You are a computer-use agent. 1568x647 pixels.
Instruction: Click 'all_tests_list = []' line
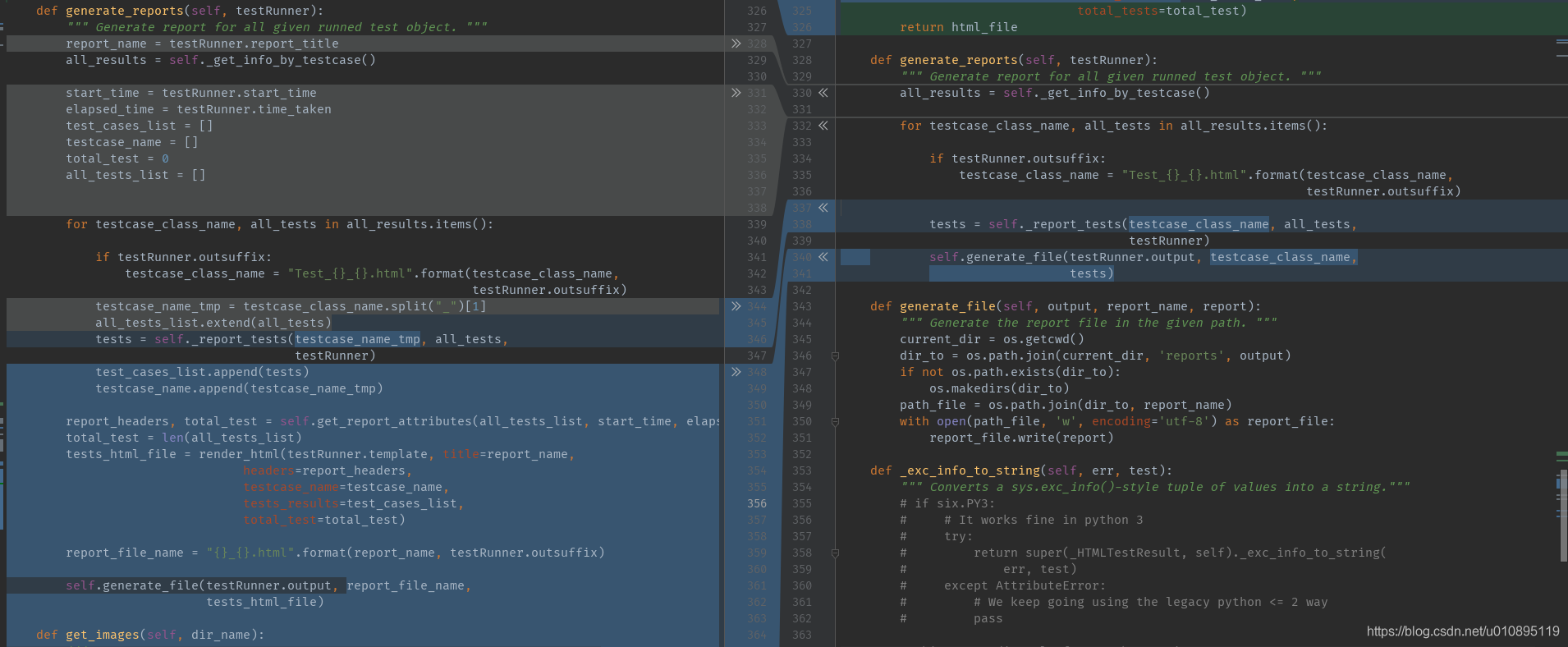[135, 175]
